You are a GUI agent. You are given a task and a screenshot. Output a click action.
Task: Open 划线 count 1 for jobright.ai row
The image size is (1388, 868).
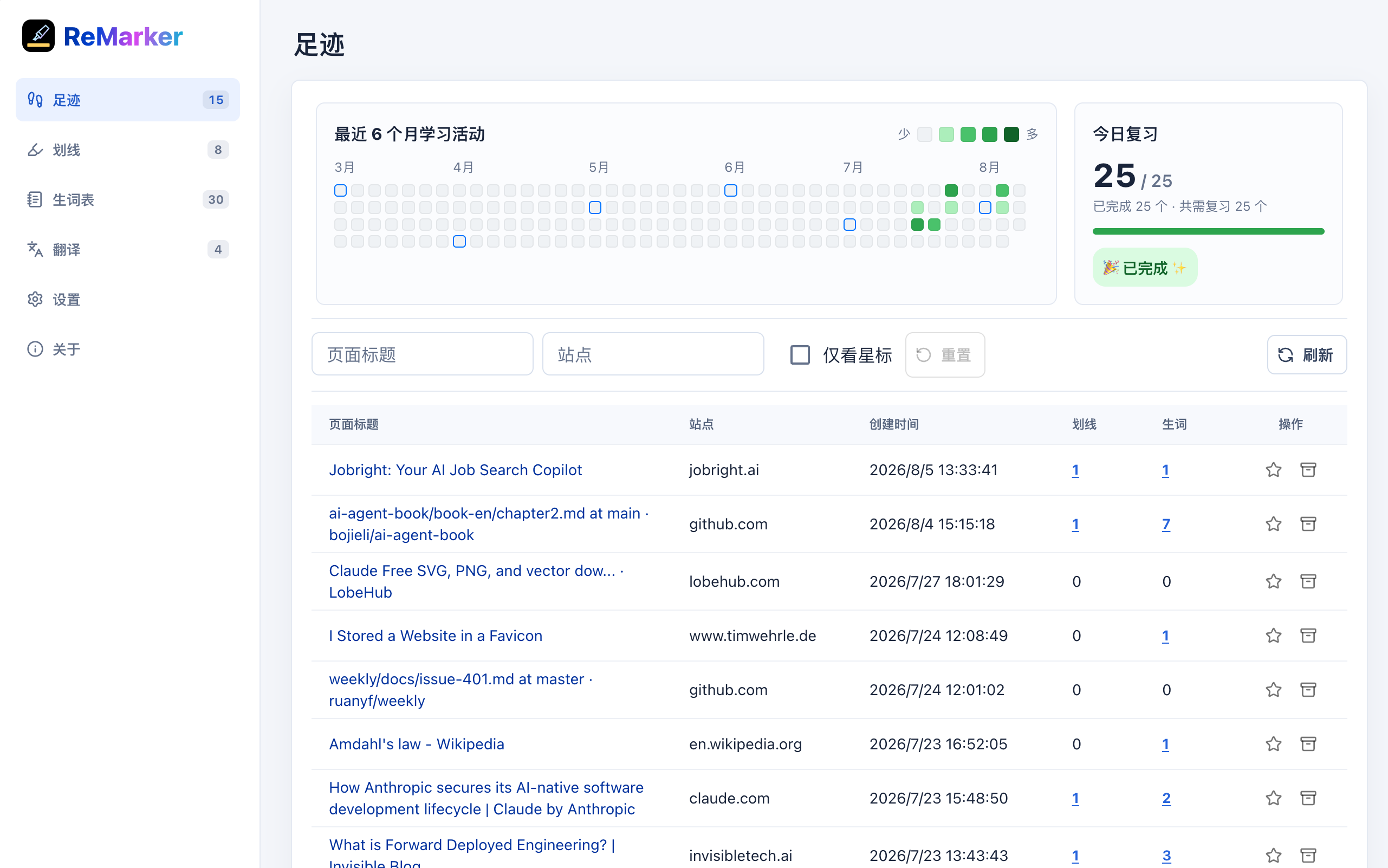click(1075, 470)
